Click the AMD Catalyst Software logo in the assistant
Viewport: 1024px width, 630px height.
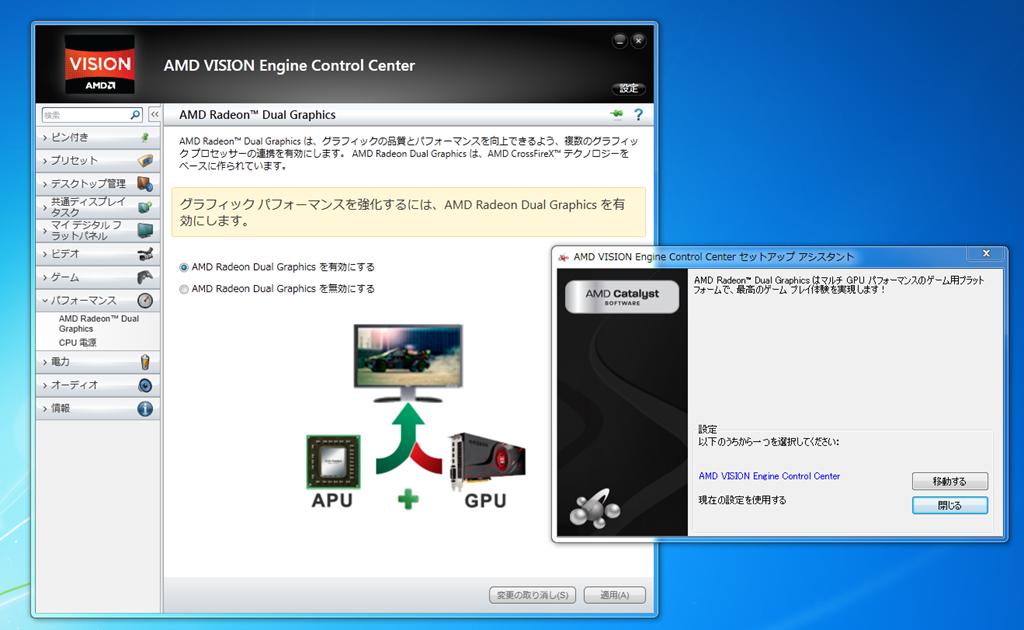pos(622,296)
